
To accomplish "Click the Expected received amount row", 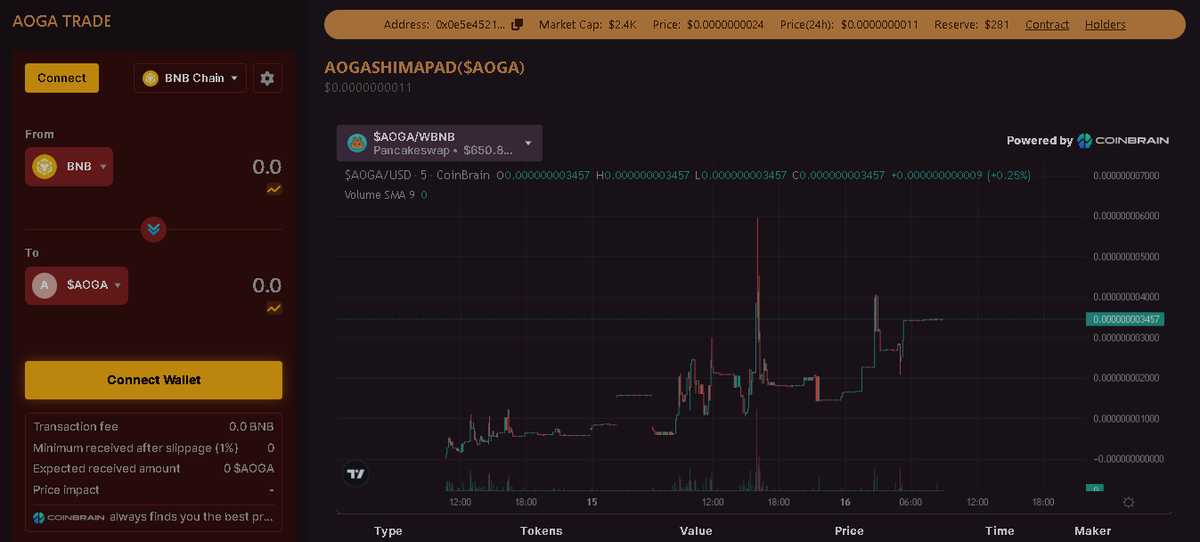I will coord(154,468).
